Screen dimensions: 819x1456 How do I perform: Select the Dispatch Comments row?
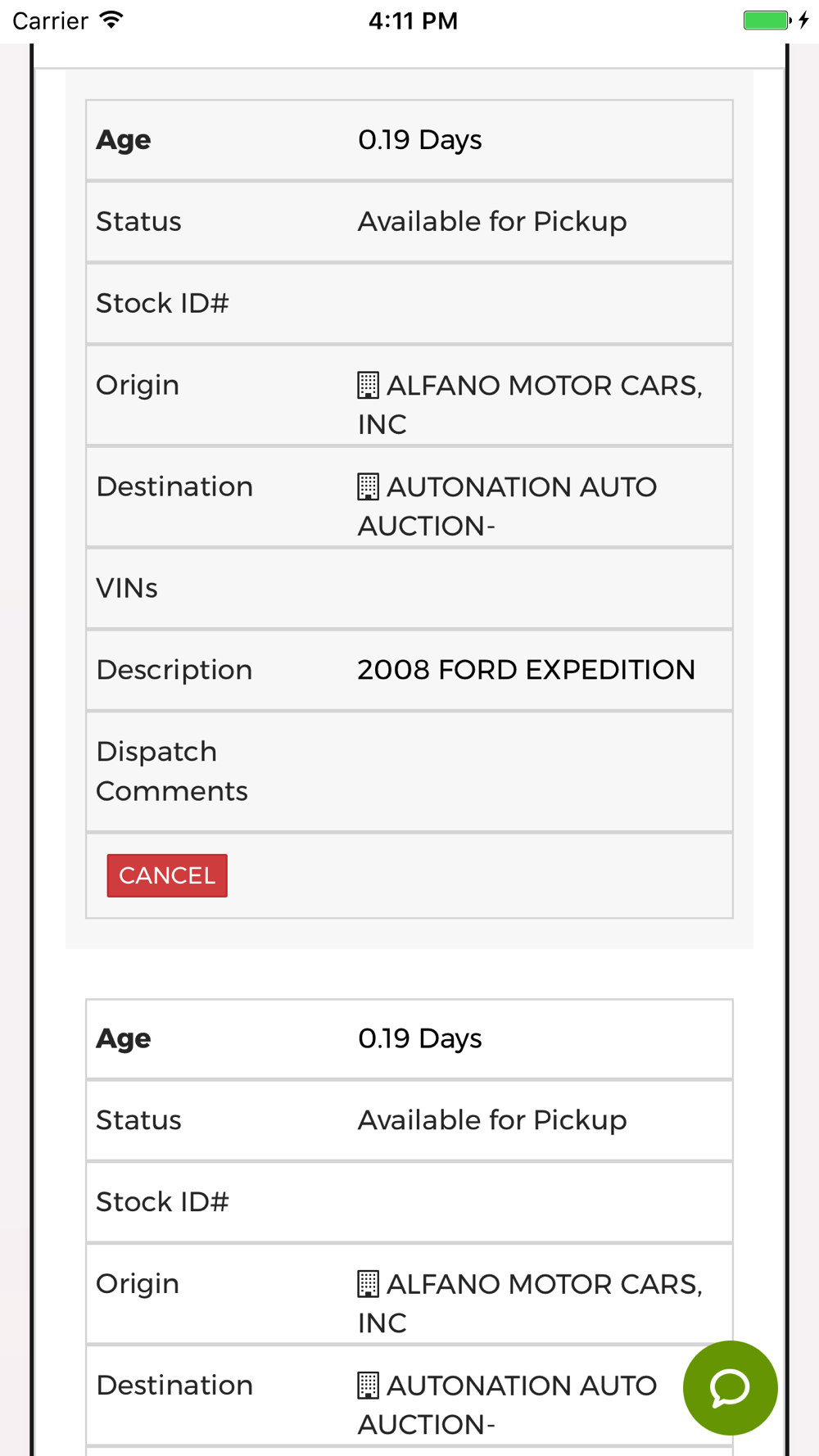[409, 771]
